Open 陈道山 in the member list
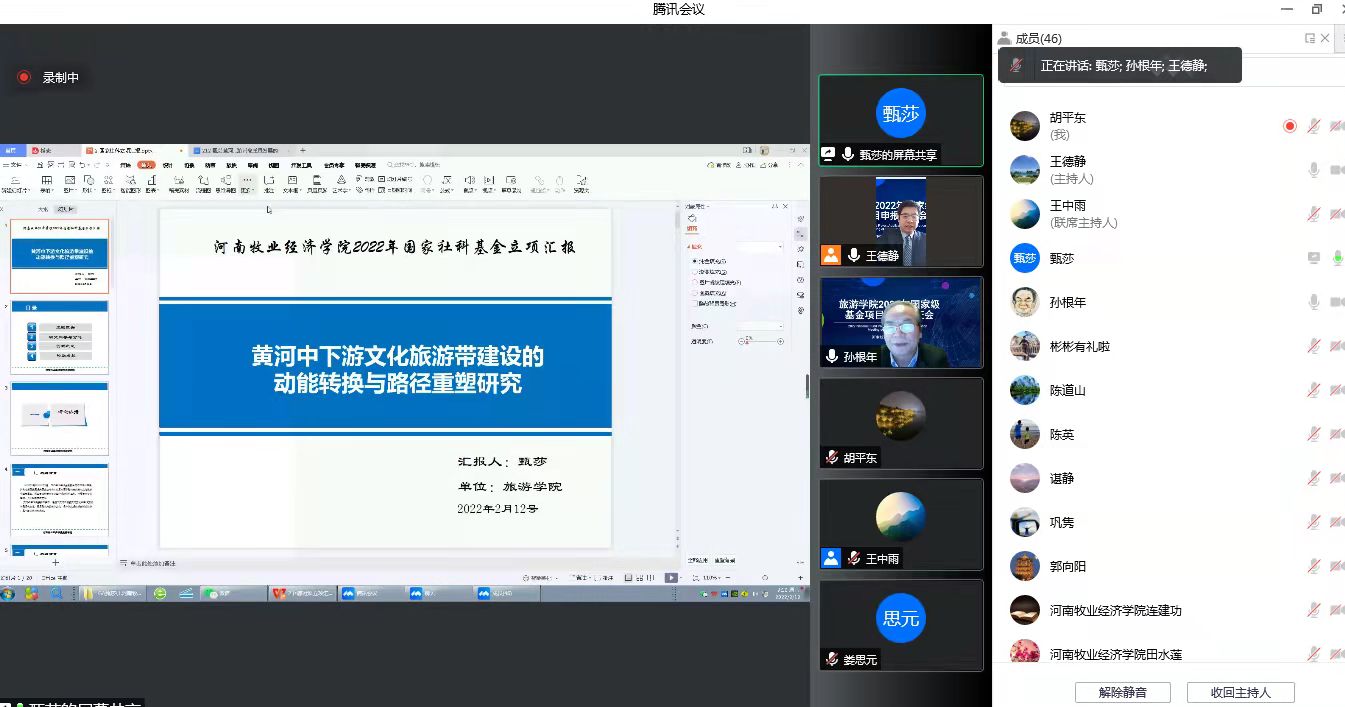Viewport: 1345px width, 707px height. (x=1067, y=390)
